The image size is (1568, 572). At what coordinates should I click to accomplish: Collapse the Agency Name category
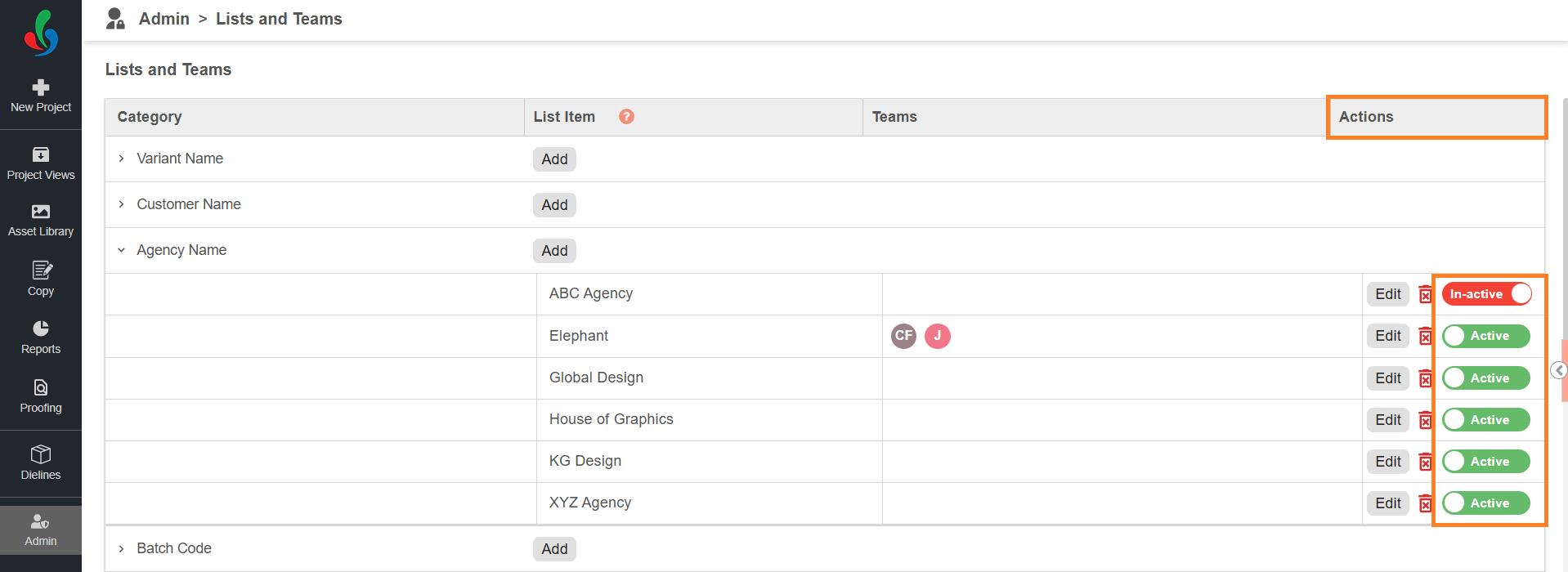[x=122, y=250]
